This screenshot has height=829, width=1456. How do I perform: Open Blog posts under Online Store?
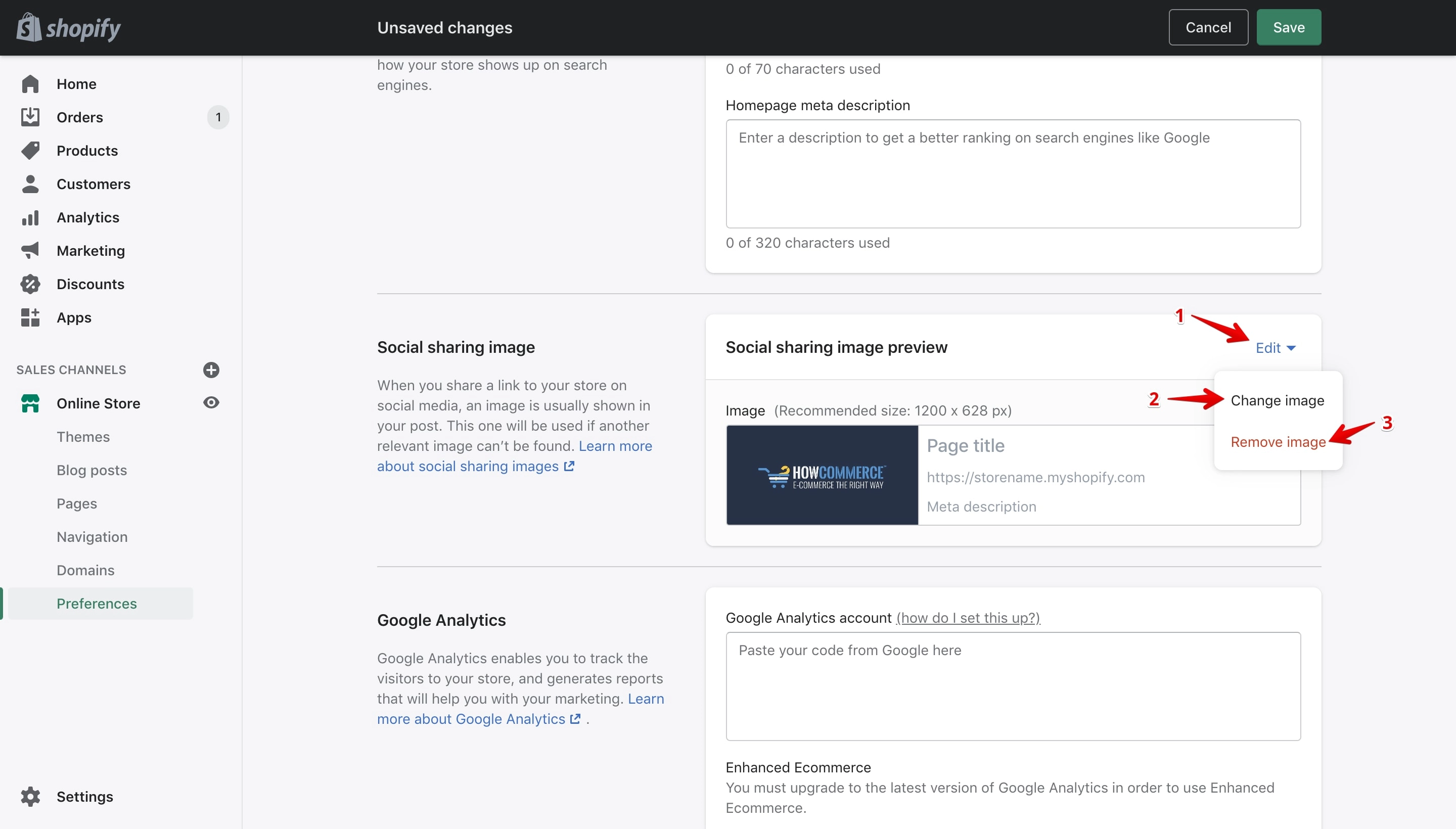click(92, 470)
